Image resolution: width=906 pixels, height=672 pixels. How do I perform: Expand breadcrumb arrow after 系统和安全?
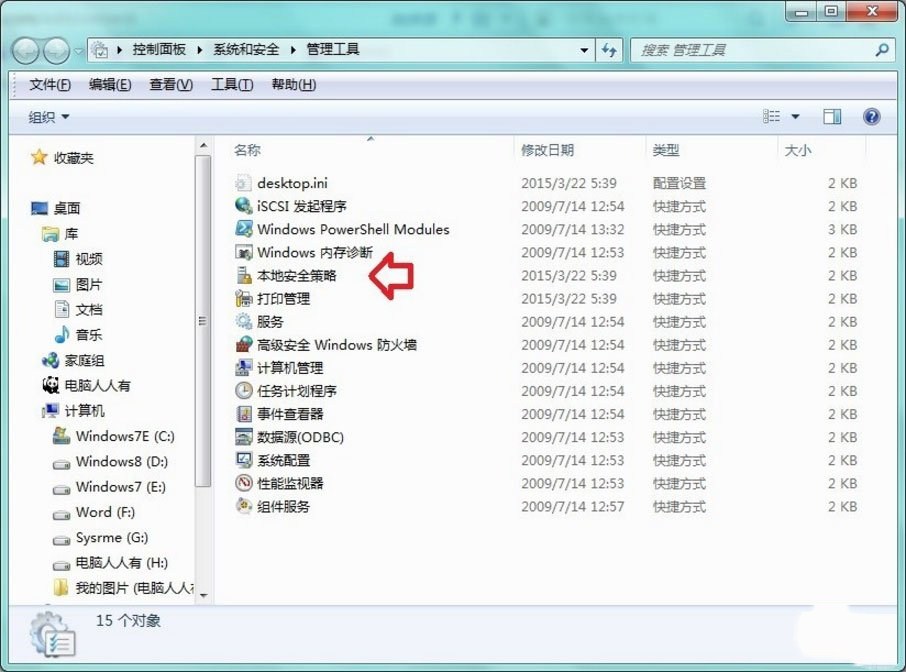[x=293, y=50]
